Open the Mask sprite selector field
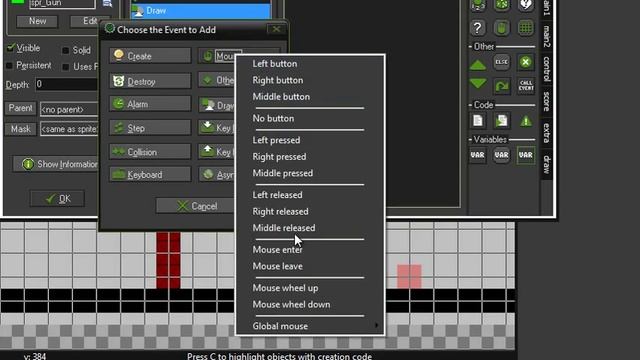The width and height of the screenshot is (640, 360). [69, 129]
